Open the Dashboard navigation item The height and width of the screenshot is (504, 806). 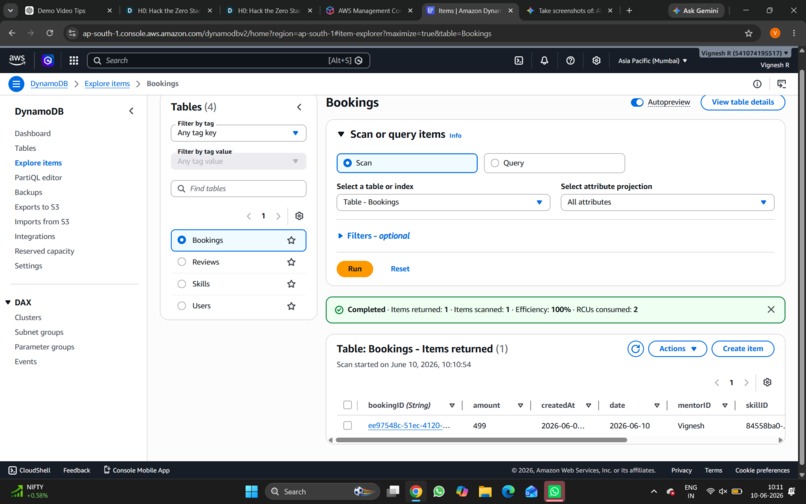[33, 134]
